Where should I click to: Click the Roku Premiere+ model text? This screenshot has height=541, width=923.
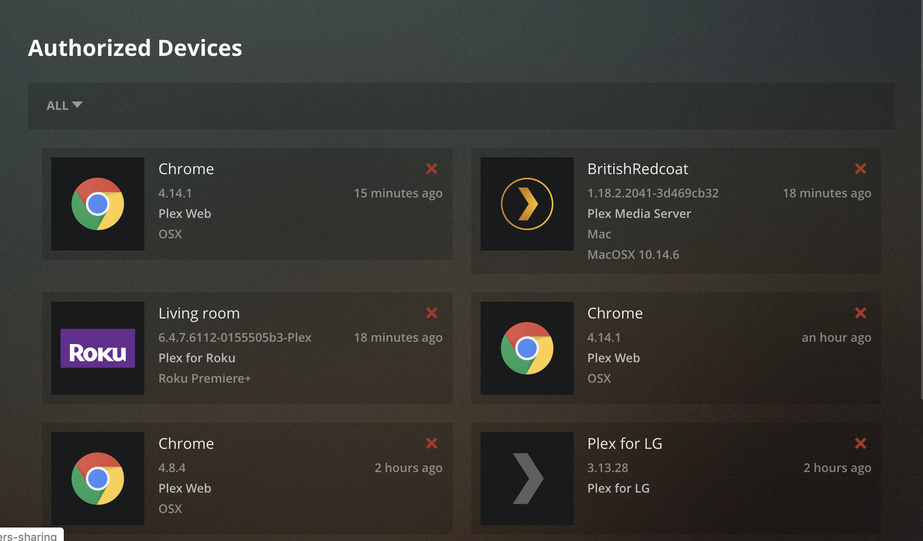(x=204, y=379)
